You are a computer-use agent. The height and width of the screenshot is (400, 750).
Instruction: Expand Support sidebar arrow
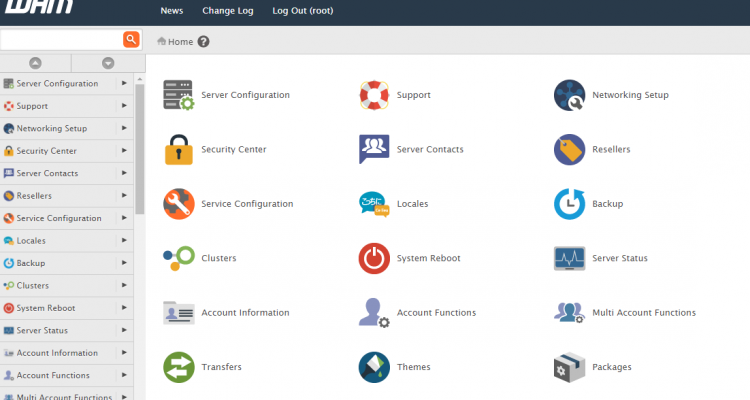tap(124, 106)
